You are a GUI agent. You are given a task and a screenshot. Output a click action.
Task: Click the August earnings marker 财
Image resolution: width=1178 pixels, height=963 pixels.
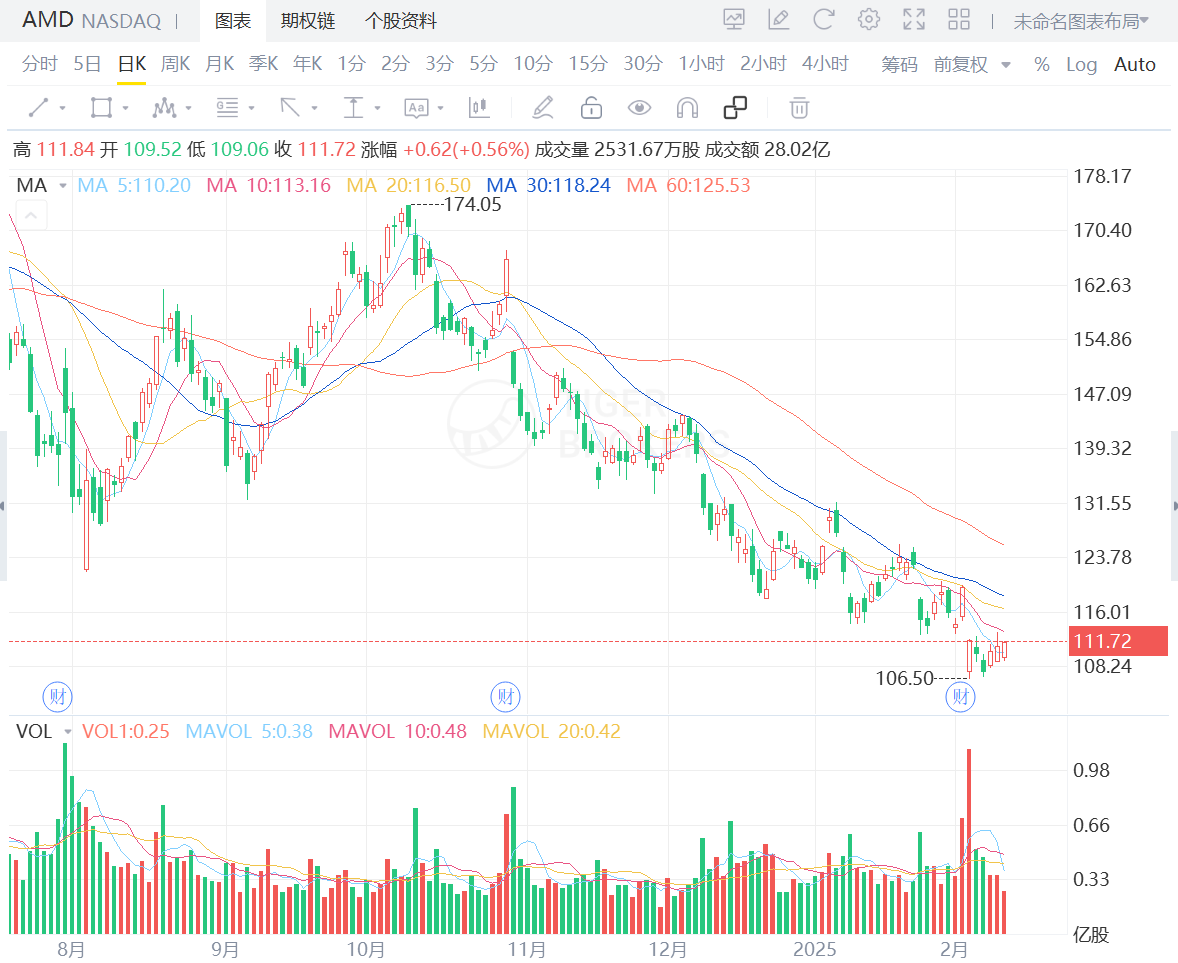[58, 696]
